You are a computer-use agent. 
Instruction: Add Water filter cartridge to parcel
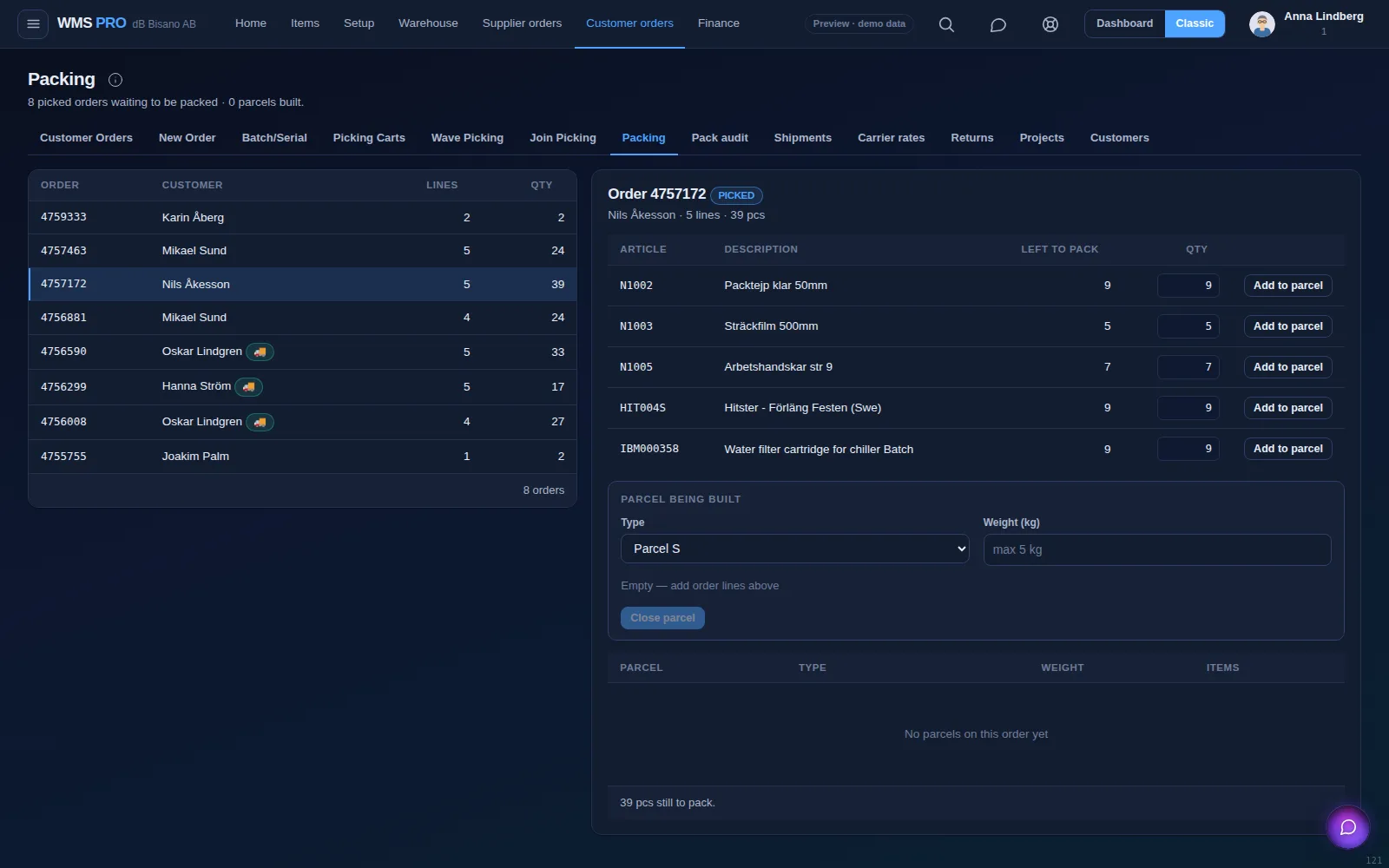point(1287,449)
